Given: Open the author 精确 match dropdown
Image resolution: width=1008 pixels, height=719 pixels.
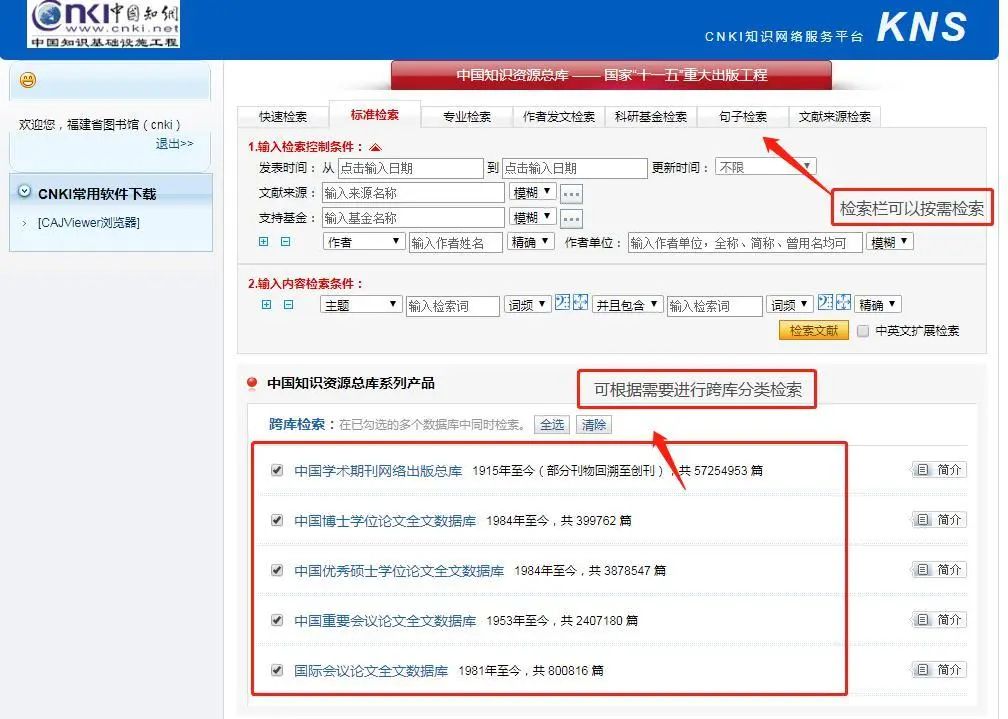Looking at the screenshot, I should point(530,242).
